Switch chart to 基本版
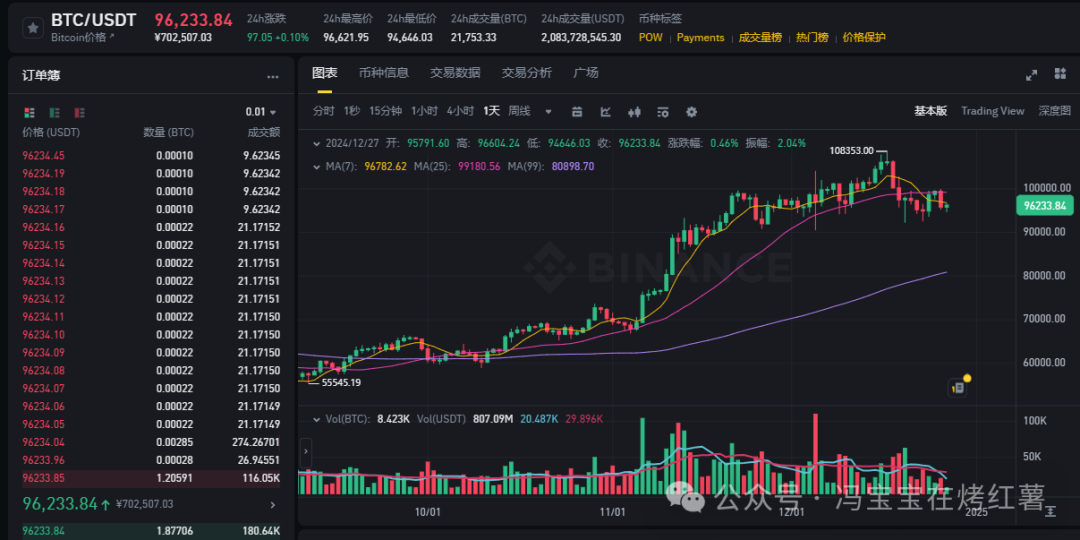The width and height of the screenshot is (1080, 540). 931,111
